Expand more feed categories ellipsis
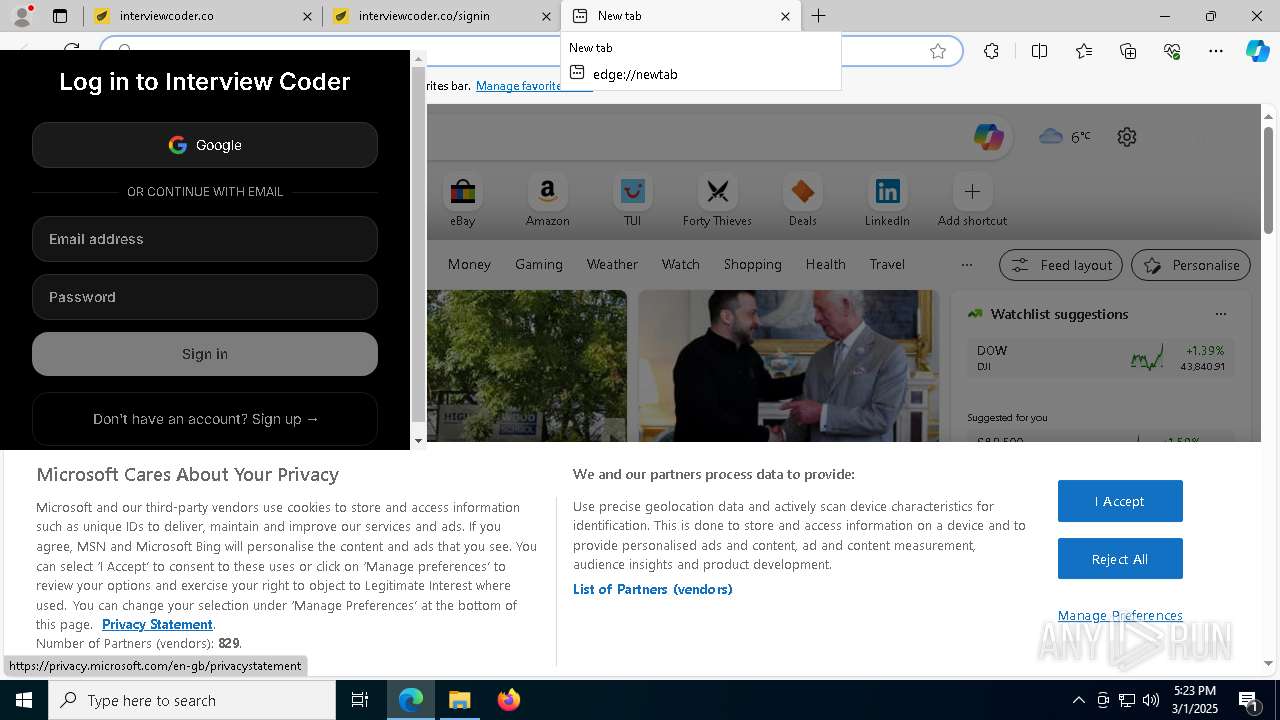The width and height of the screenshot is (1280, 720). tap(966, 265)
